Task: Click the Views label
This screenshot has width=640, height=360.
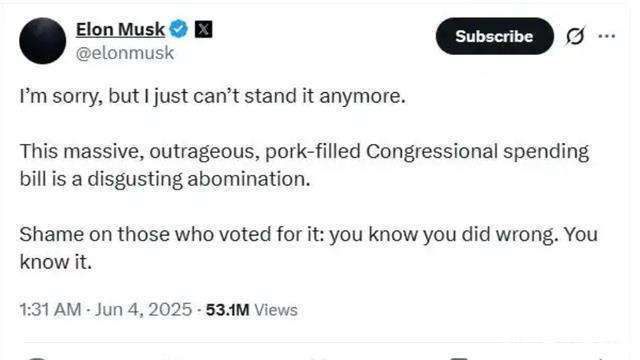Action: pos(276,310)
